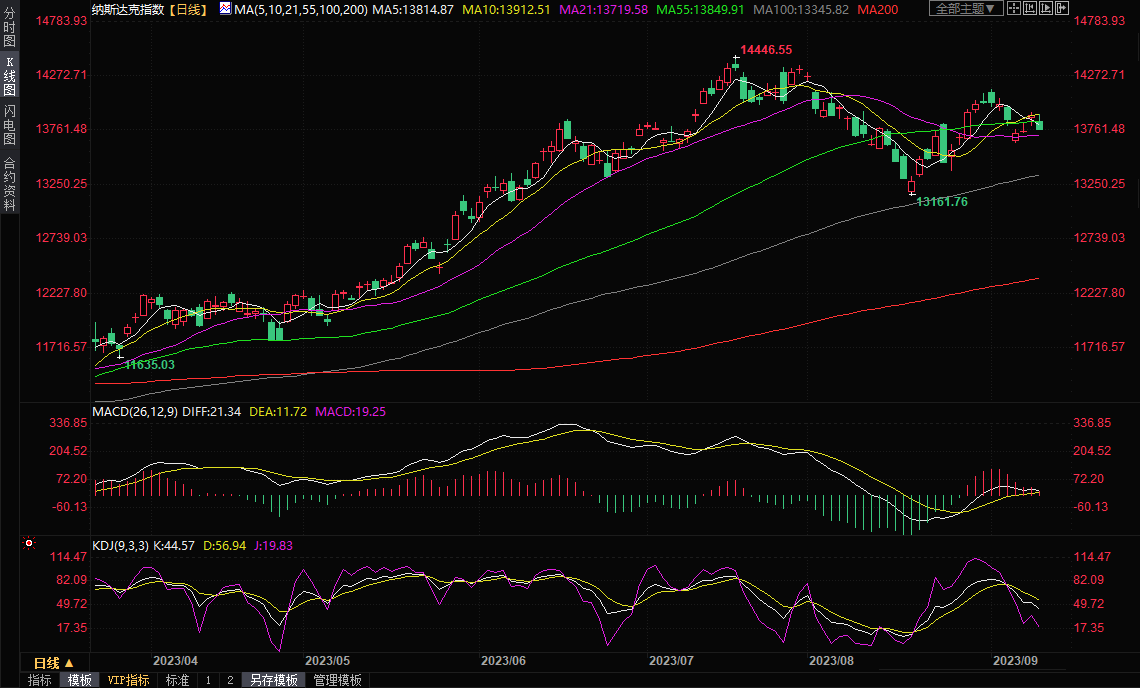This screenshot has height=688, width=1140.
Task: Select template number 1
Action: pos(208,680)
